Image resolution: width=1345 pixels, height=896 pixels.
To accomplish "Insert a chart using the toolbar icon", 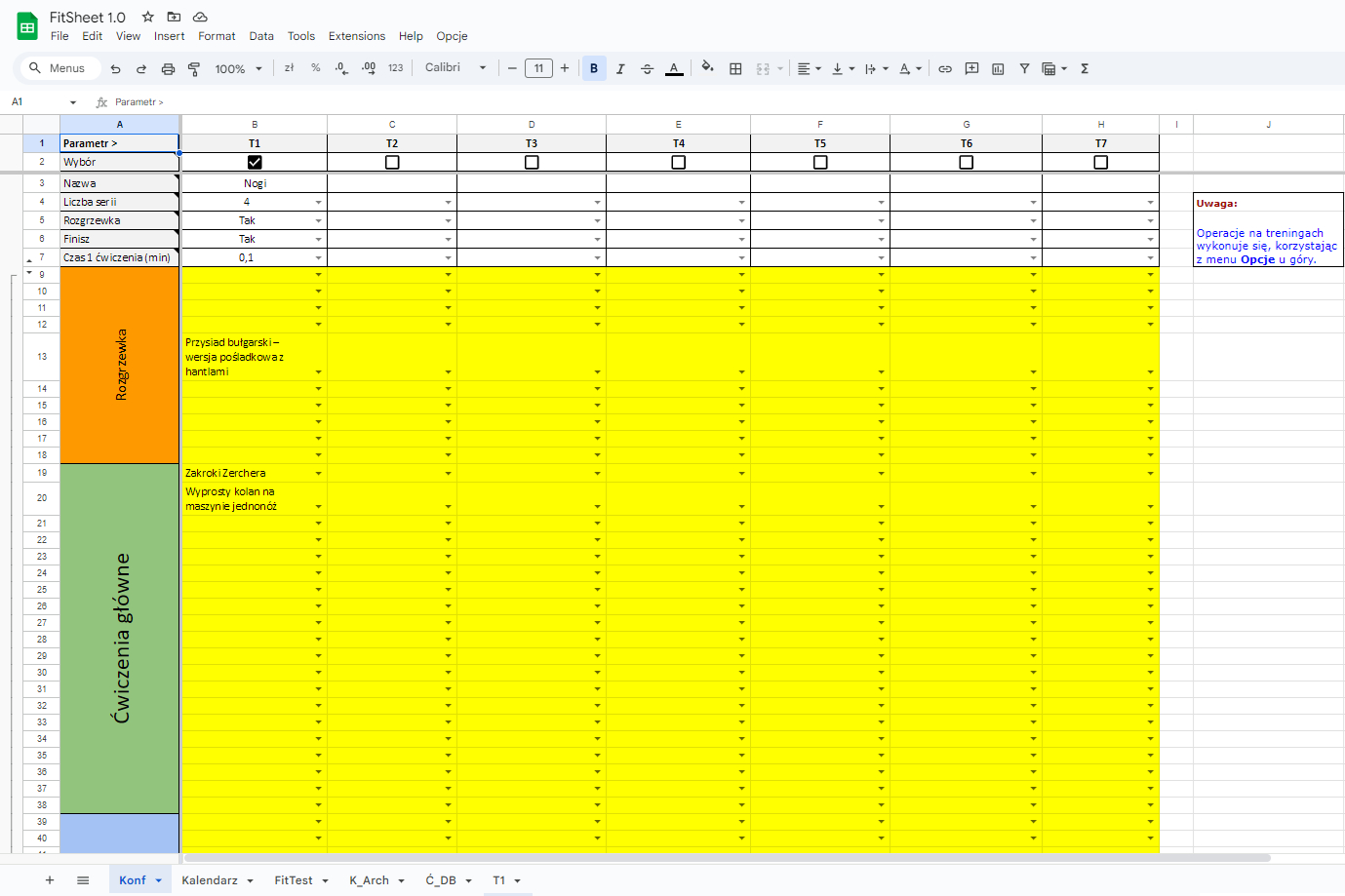I will pyautogui.click(x=998, y=69).
